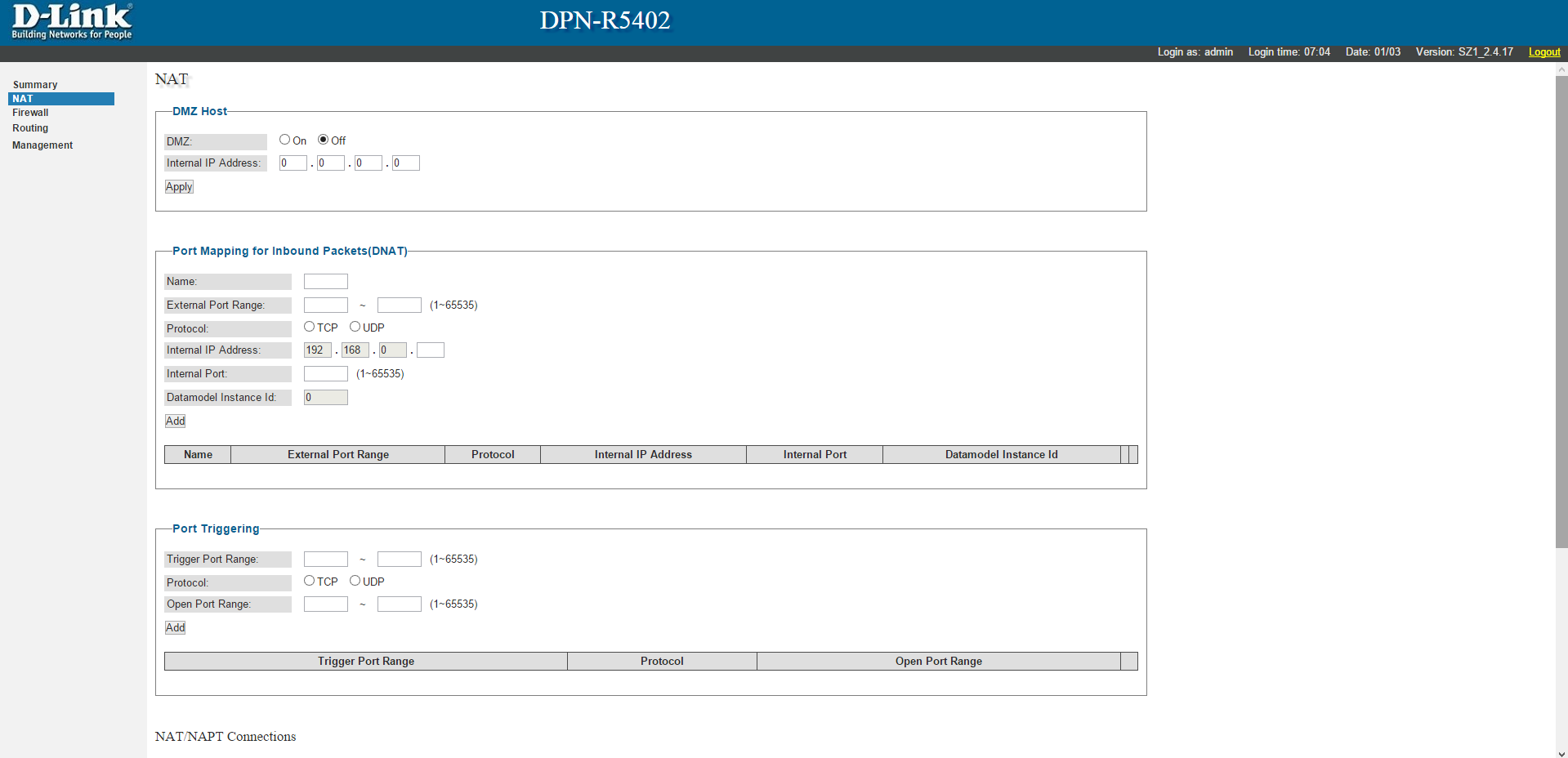
Task: Click Trigger Port Range start field
Action: (x=325, y=560)
